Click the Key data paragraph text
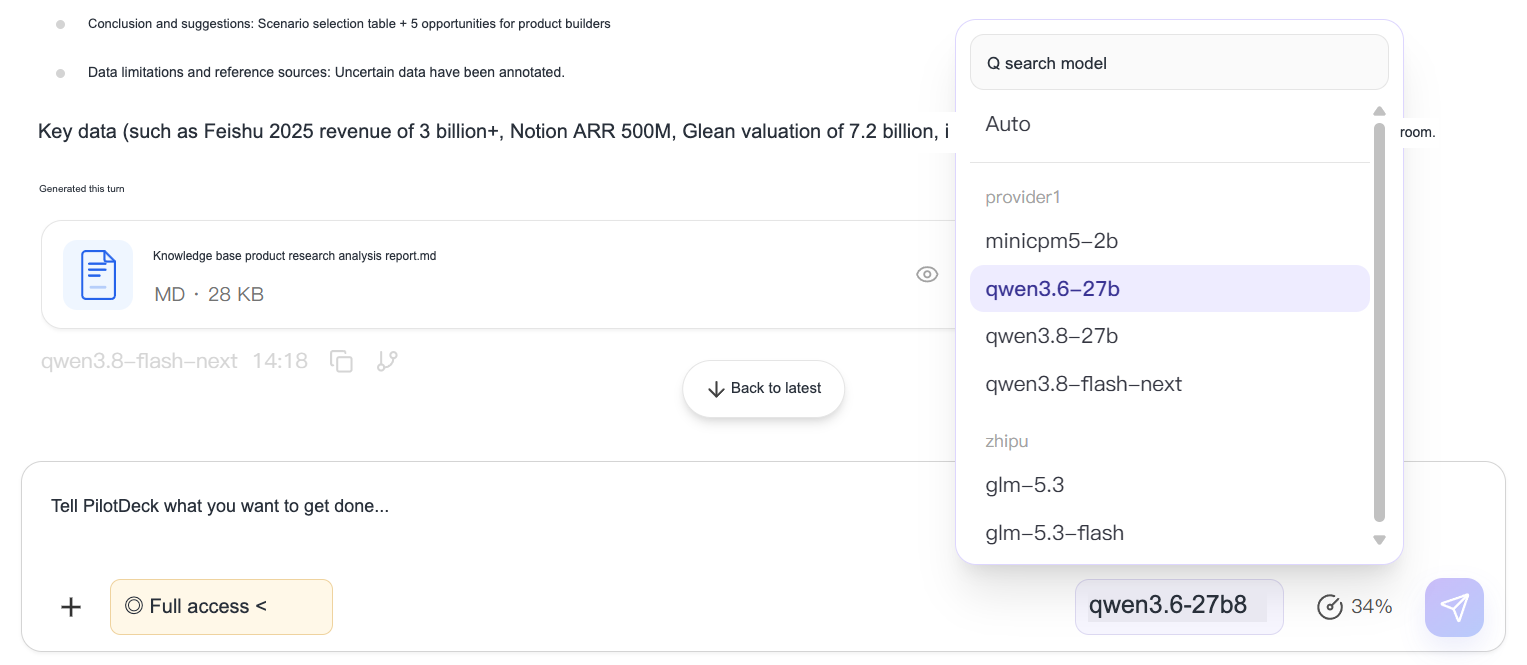This screenshot has width=1527, height=665. (x=493, y=132)
